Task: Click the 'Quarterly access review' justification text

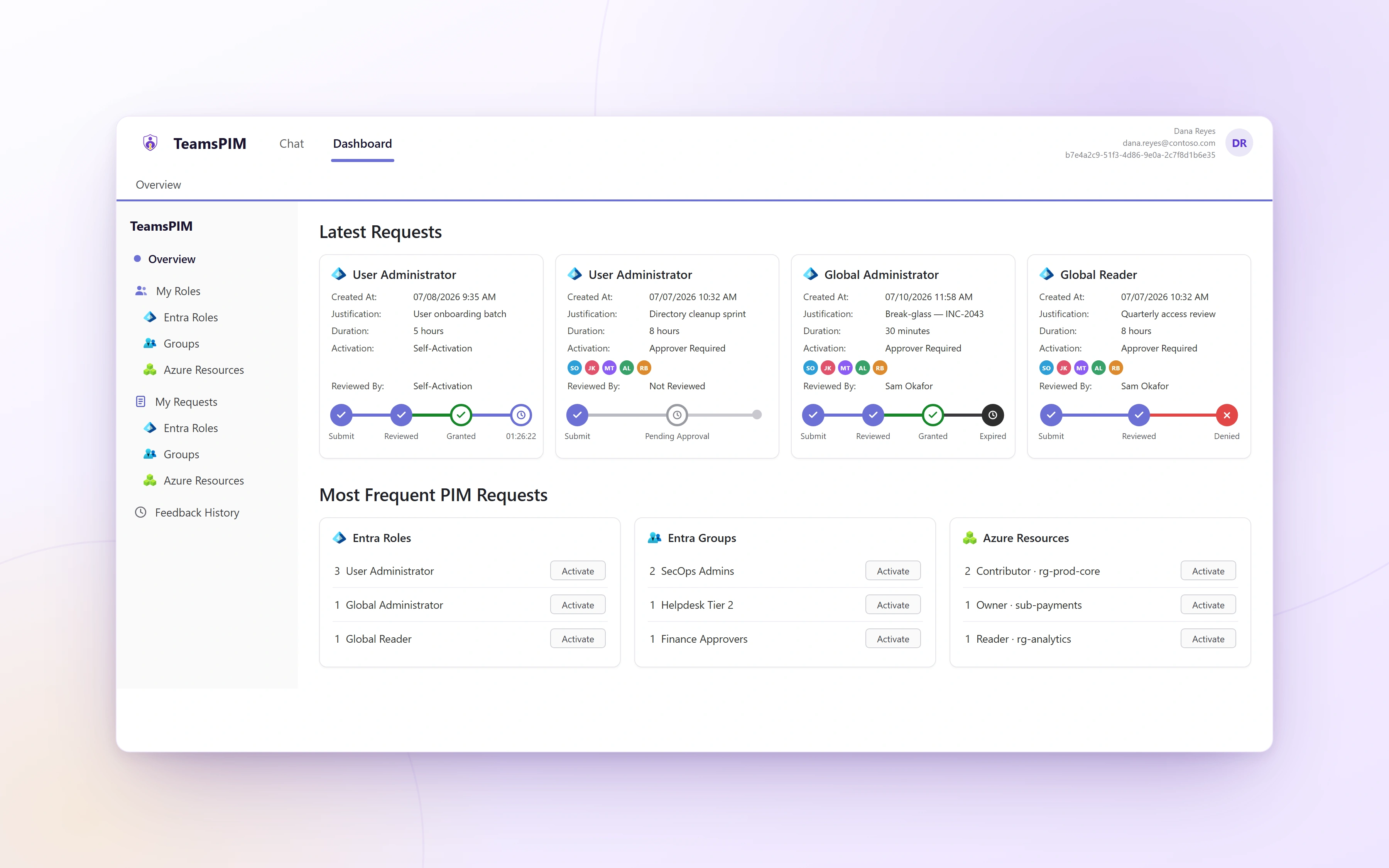Action: click(1168, 314)
